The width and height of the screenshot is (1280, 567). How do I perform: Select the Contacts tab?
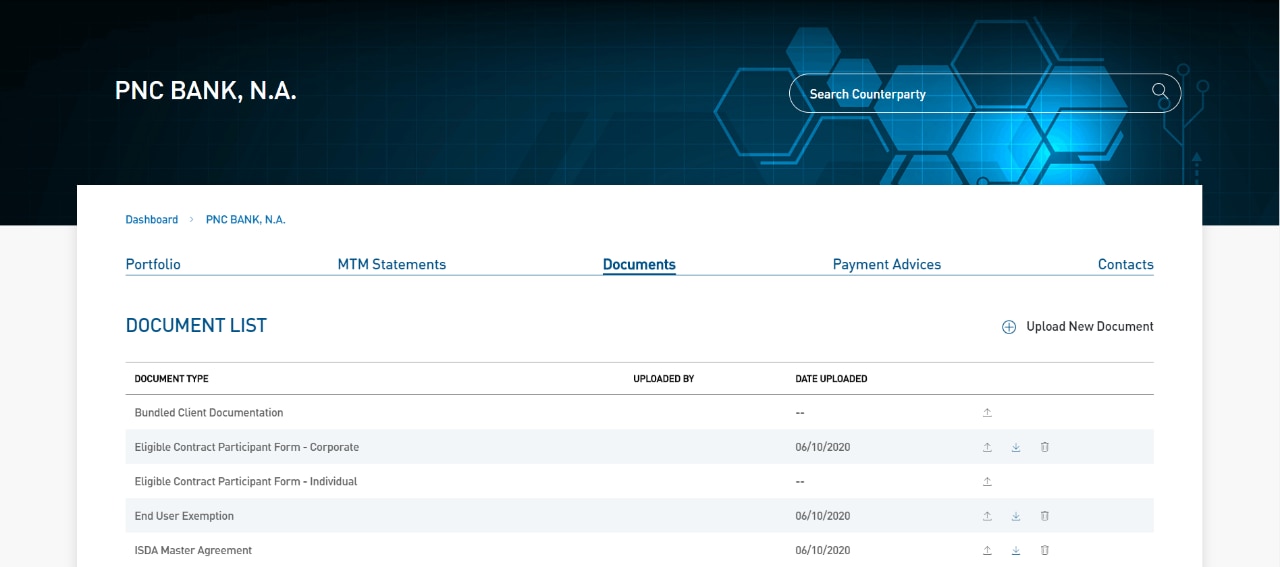(x=1125, y=265)
